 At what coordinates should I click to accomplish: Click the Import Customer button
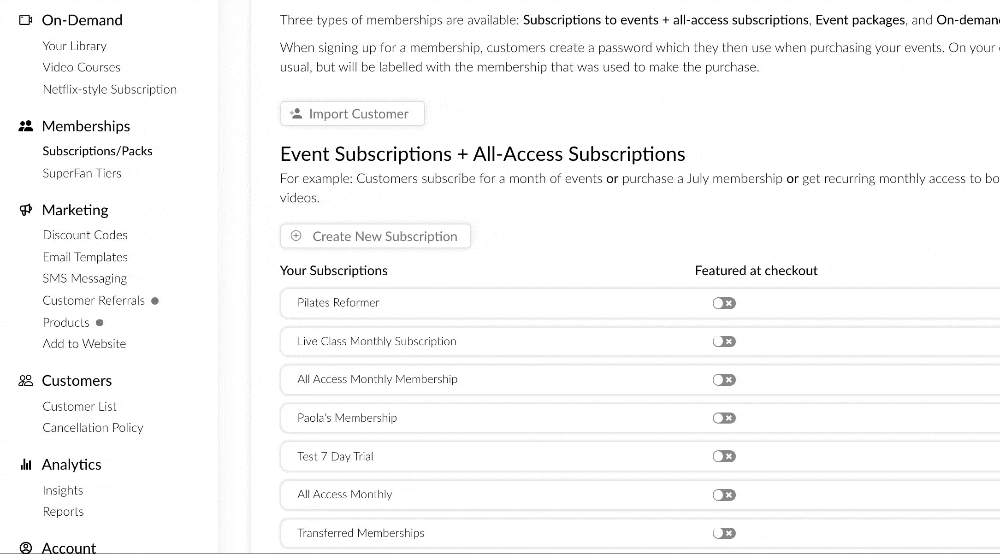[x=352, y=113]
